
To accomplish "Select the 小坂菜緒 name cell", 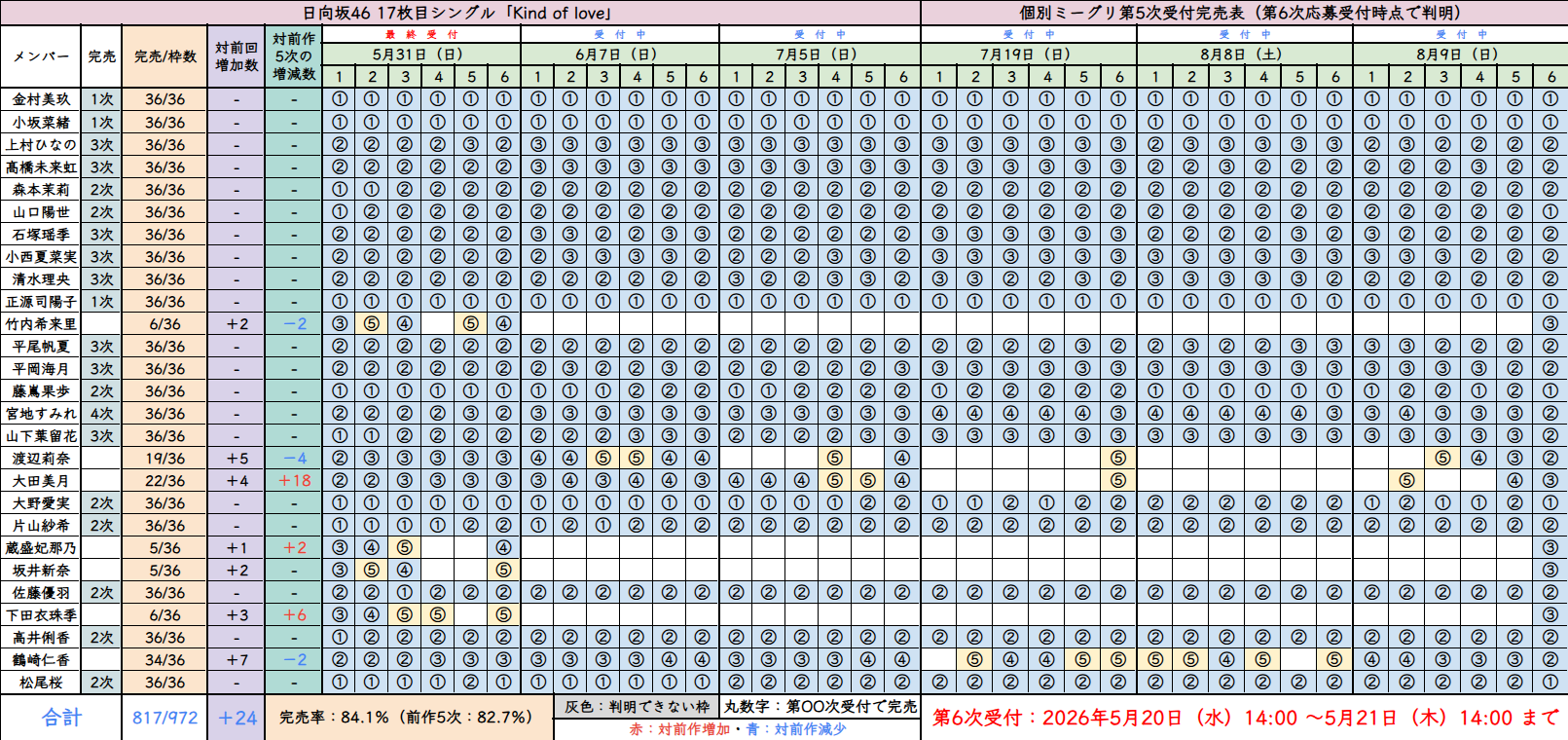I will [x=41, y=122].
